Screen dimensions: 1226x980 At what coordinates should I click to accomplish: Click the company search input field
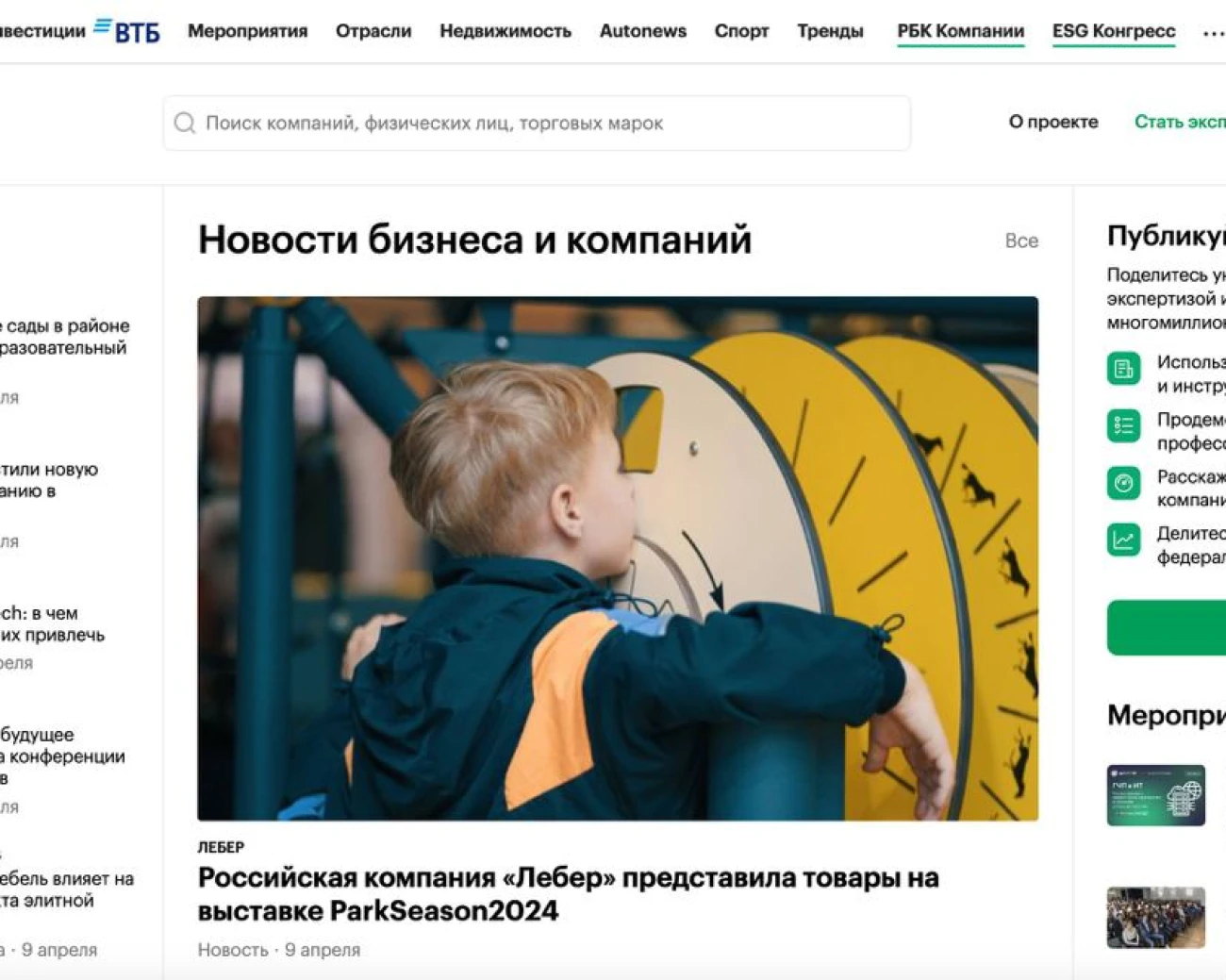(537, 123)
